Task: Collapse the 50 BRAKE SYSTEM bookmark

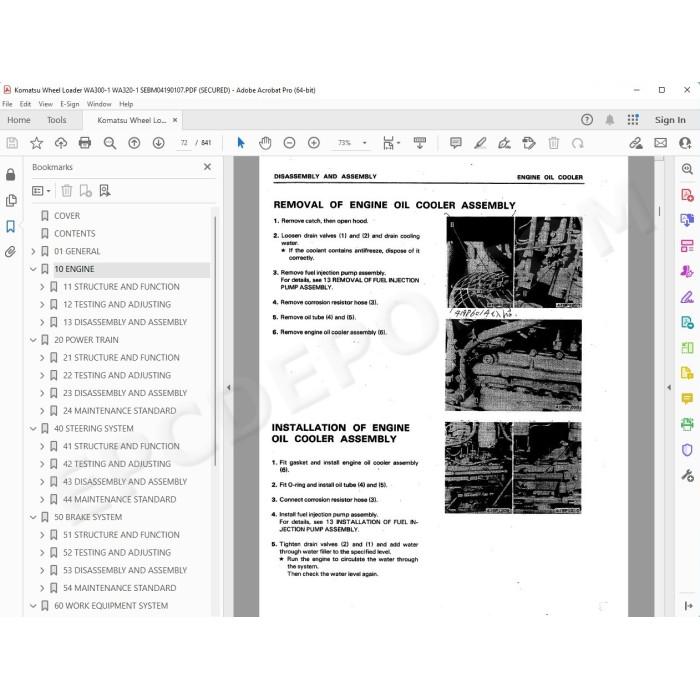Action: [x=33, y=517]
